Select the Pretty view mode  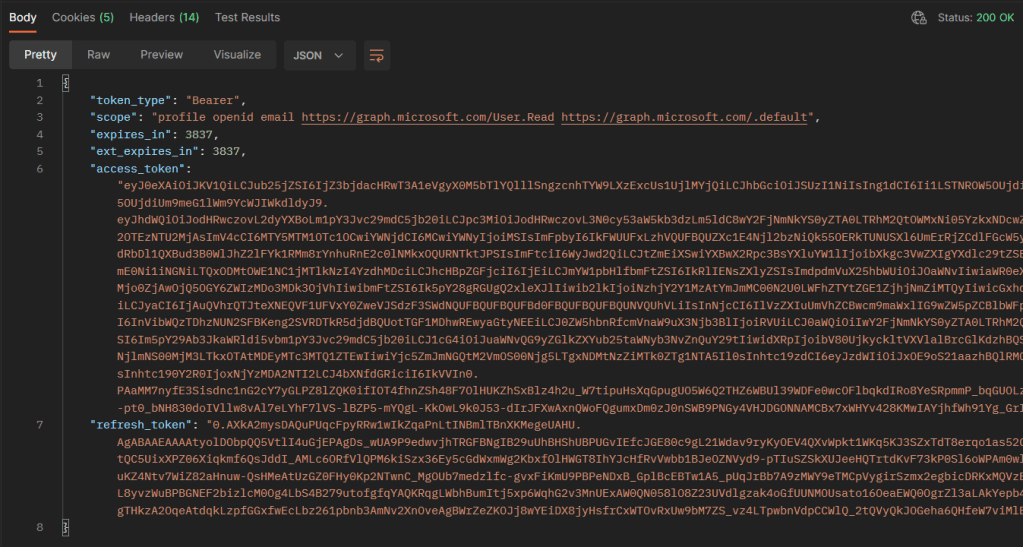point(41,55)
